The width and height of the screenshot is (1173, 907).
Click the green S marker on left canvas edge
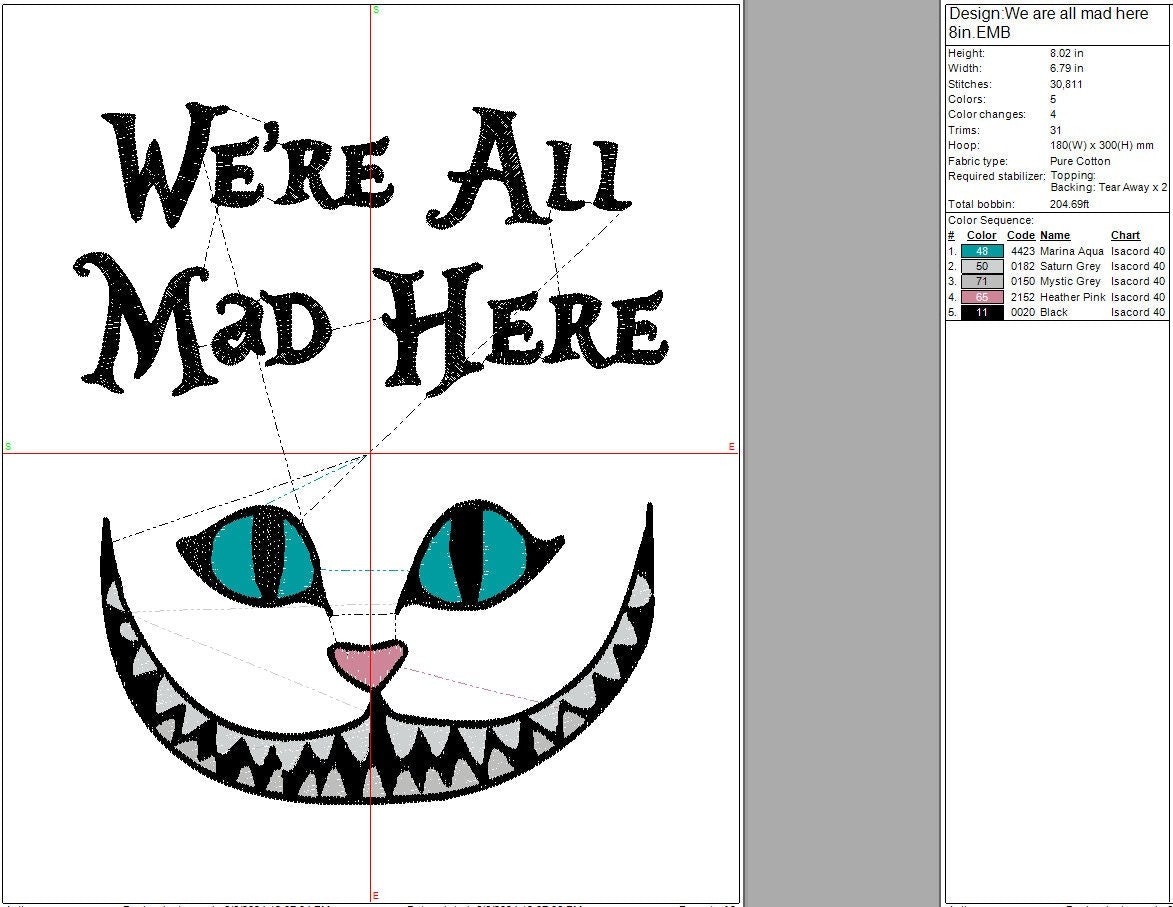point(8,447)
